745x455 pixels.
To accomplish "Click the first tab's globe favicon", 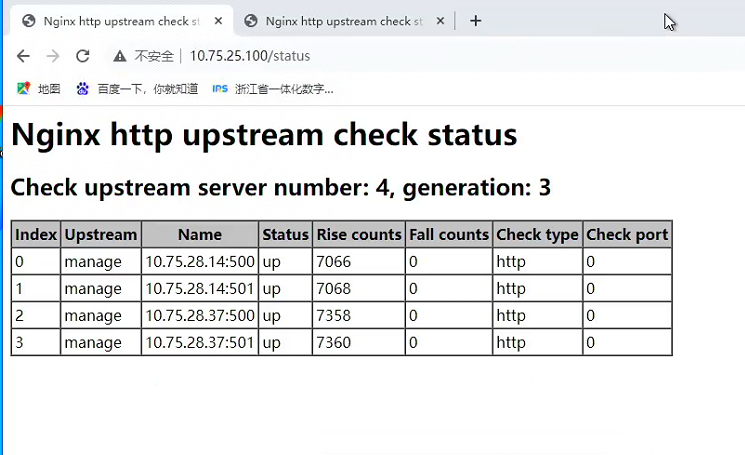I will point(29,21).
